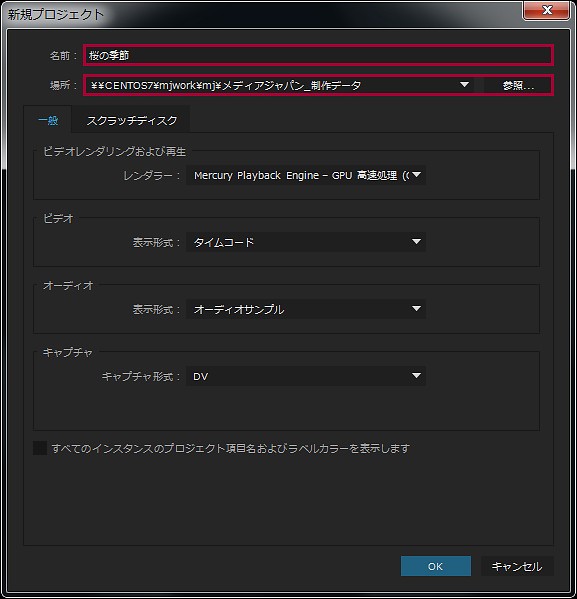Image resolution: width=577 pixels, height=599 pixels.
Task: Open the audio 表示形式 オーディオサンプル dropdown
Action: (306, 309)
